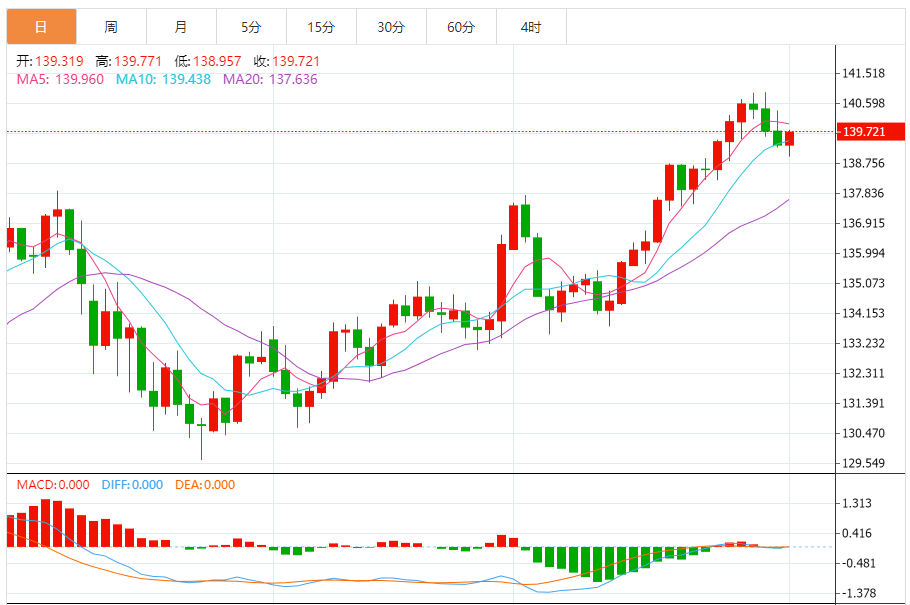Click the MA5: 139.960 label
Screen dimensions: 910x605
[x=60, y=80]
